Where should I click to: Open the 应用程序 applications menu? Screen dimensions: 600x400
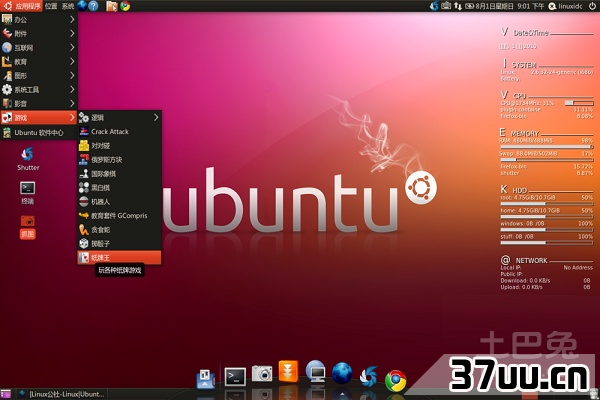[22, 6]
